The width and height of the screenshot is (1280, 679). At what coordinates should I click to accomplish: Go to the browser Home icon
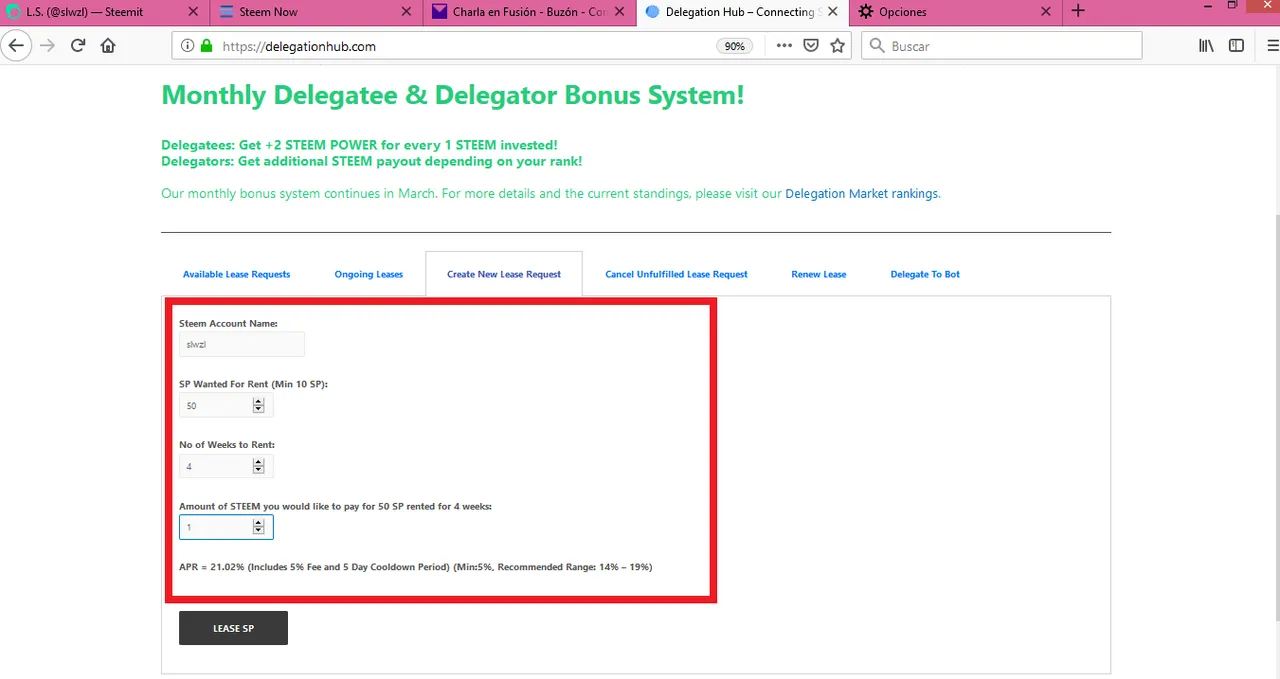tap(108, 46)
